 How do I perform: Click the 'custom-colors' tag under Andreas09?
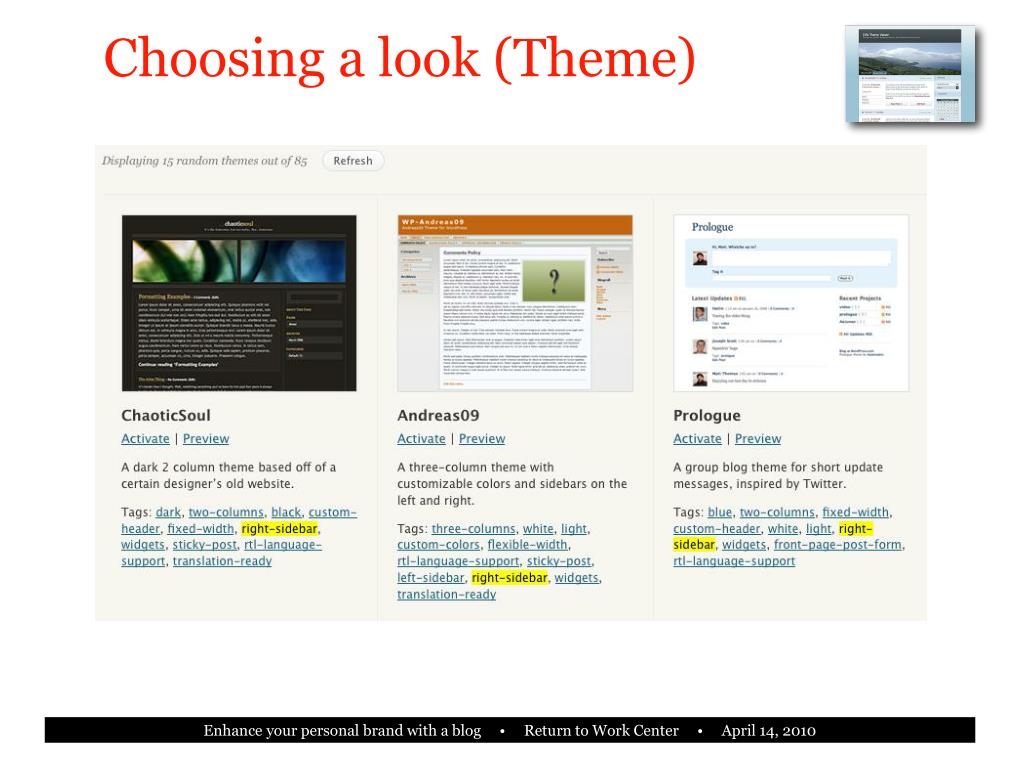point(438,545)
